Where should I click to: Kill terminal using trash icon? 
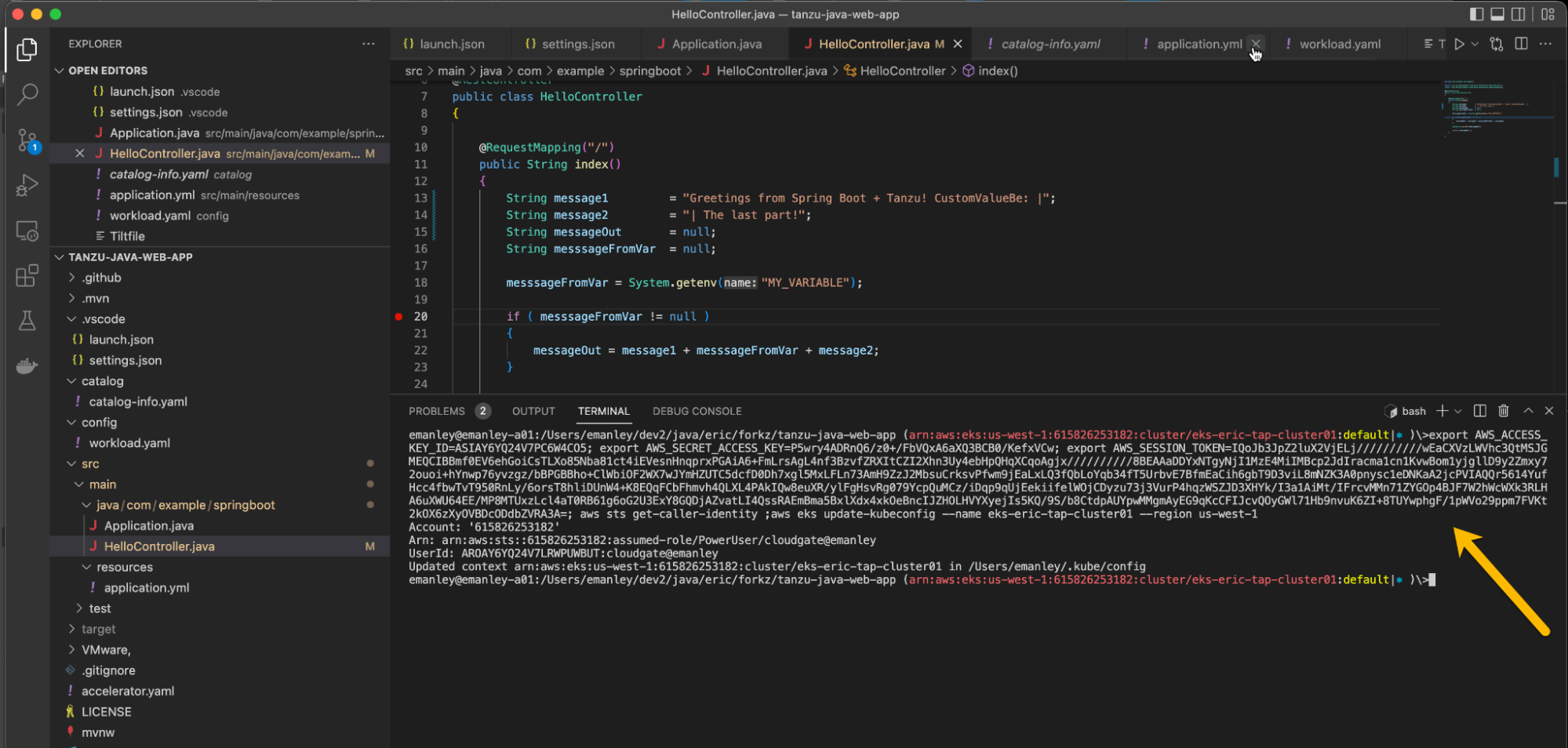click(1503, 411)
